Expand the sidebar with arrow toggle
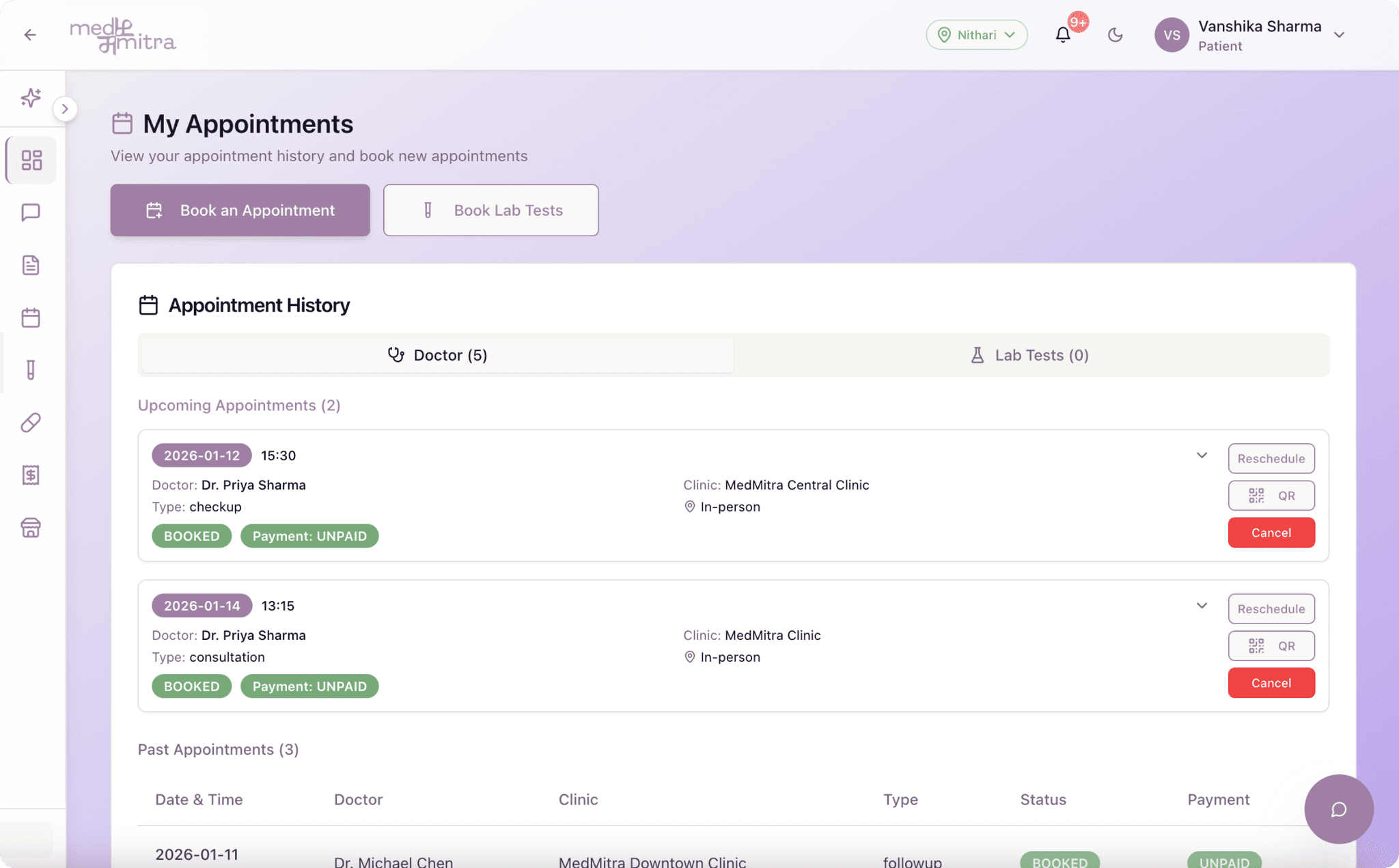Image resolution: width=1399 pixels, height=868 pixels. coord(65,109)
